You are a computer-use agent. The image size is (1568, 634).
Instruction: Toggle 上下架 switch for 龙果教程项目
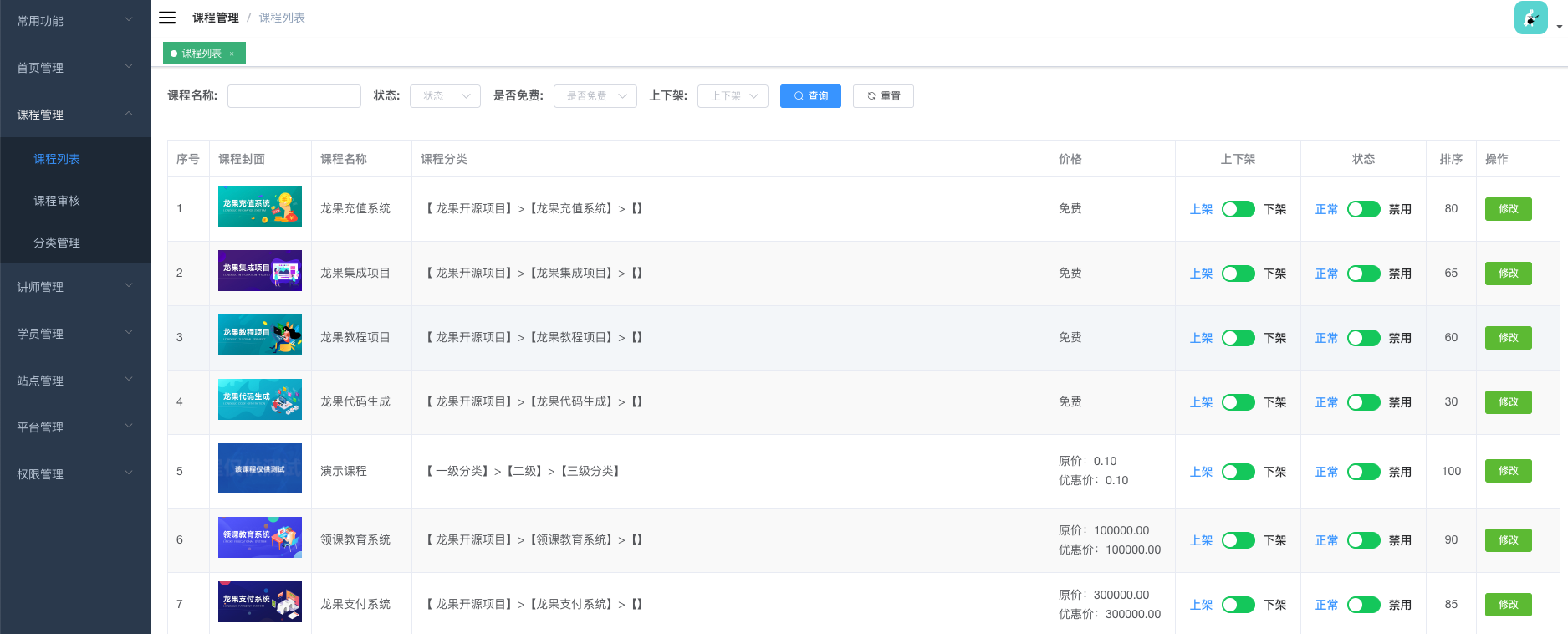pyautogui.click(x=1239, y=338)
